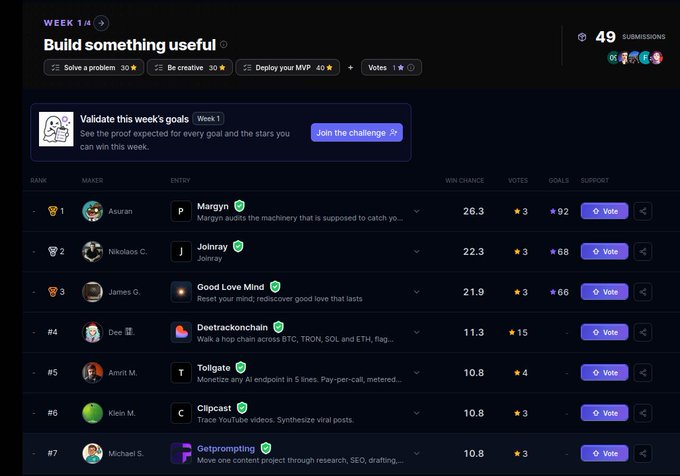Open Getprompting entry title link
The width and height of the screenshot is (680, 476).
click(226, 448)
